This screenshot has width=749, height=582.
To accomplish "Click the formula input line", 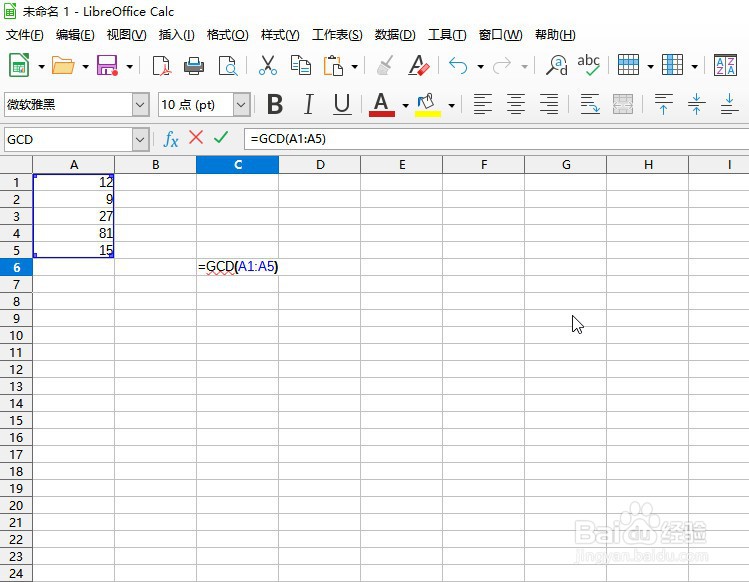I will click(x=496, y=139).
